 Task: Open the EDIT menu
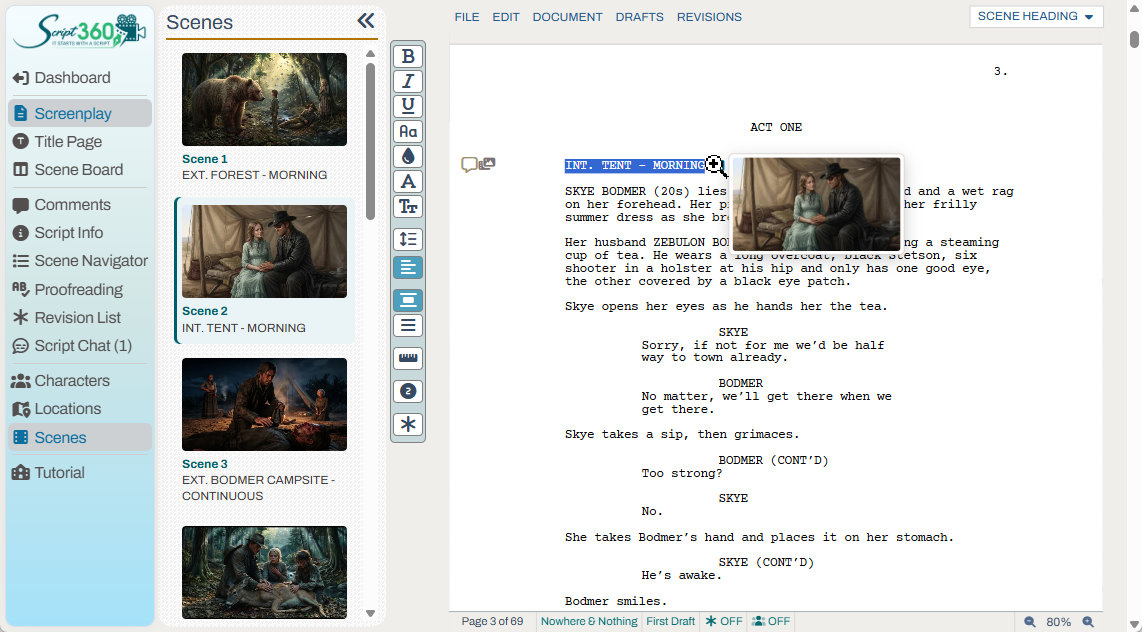point(505,17)
